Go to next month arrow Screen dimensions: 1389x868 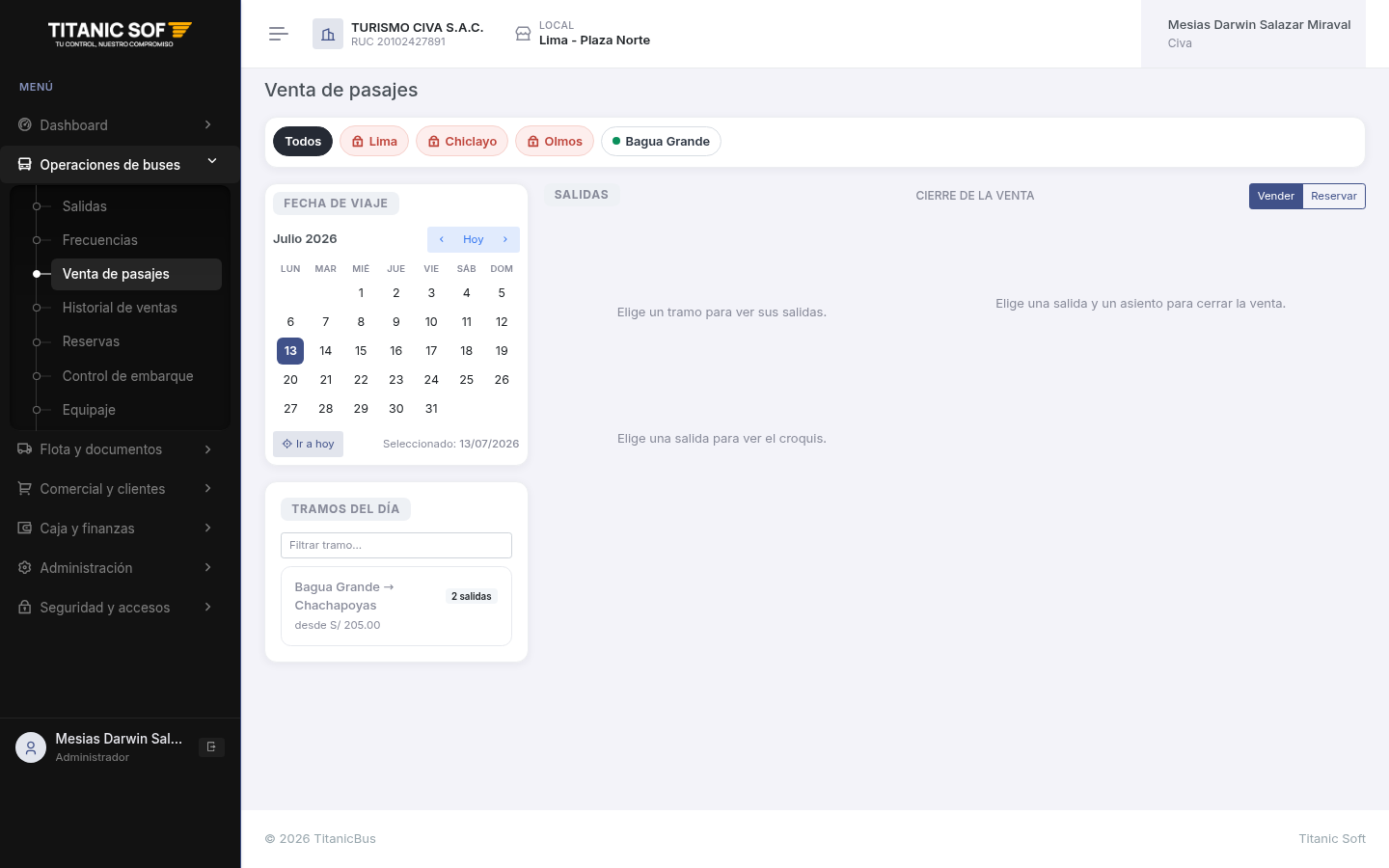click(505, 239)
